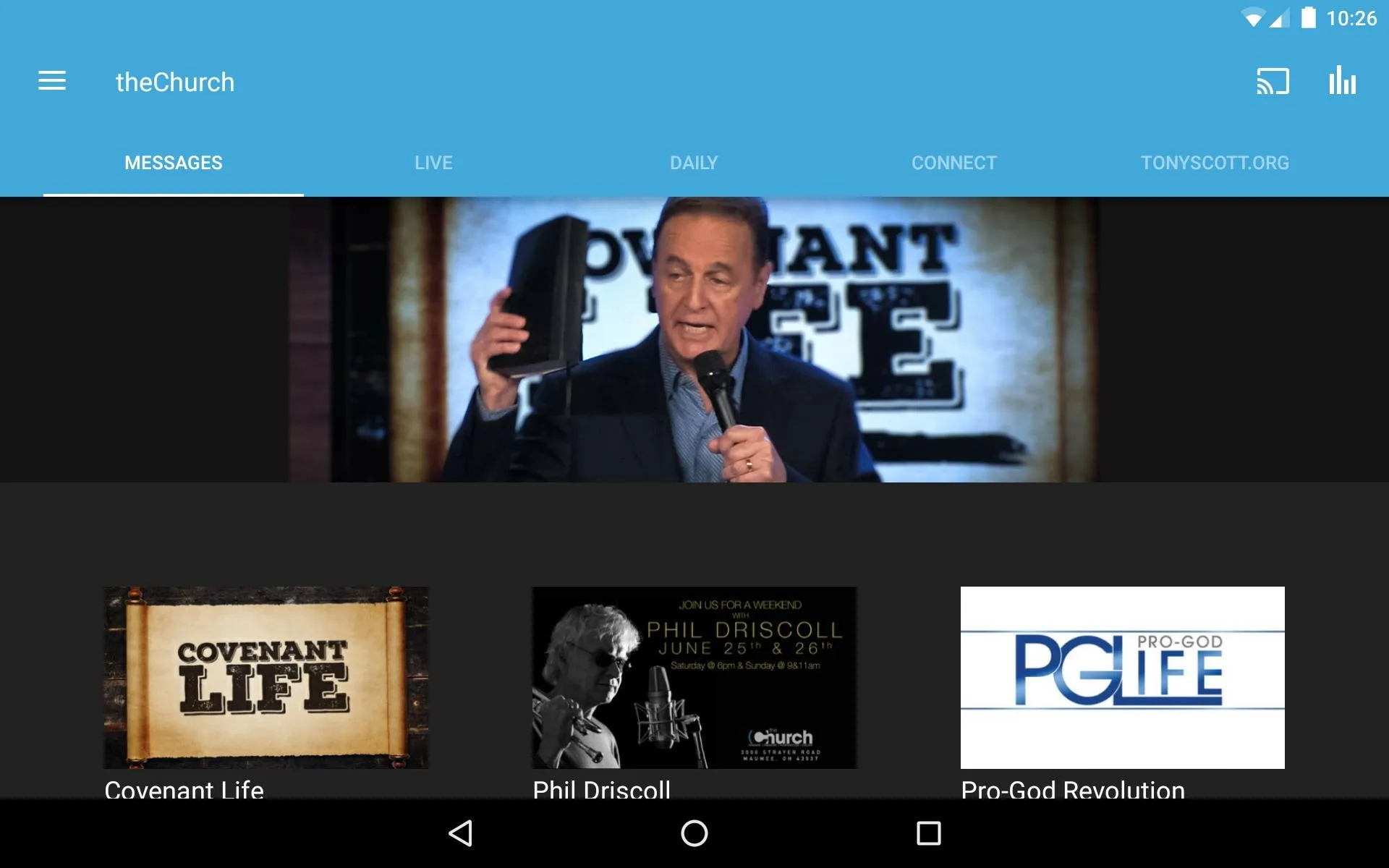Visit TONYSCOTT.ORG tab
Viewport: 1389px width, 868px height.
[1215, 162]
